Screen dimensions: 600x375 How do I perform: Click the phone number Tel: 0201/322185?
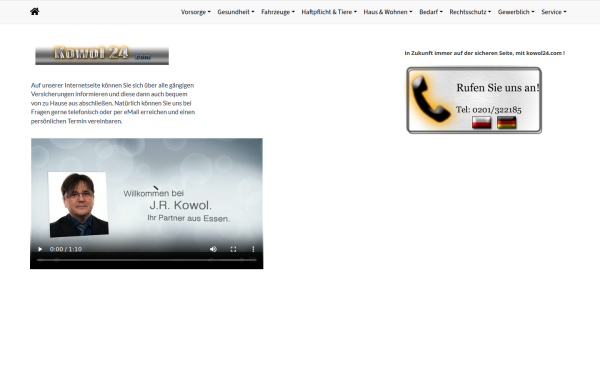[488, 110]
